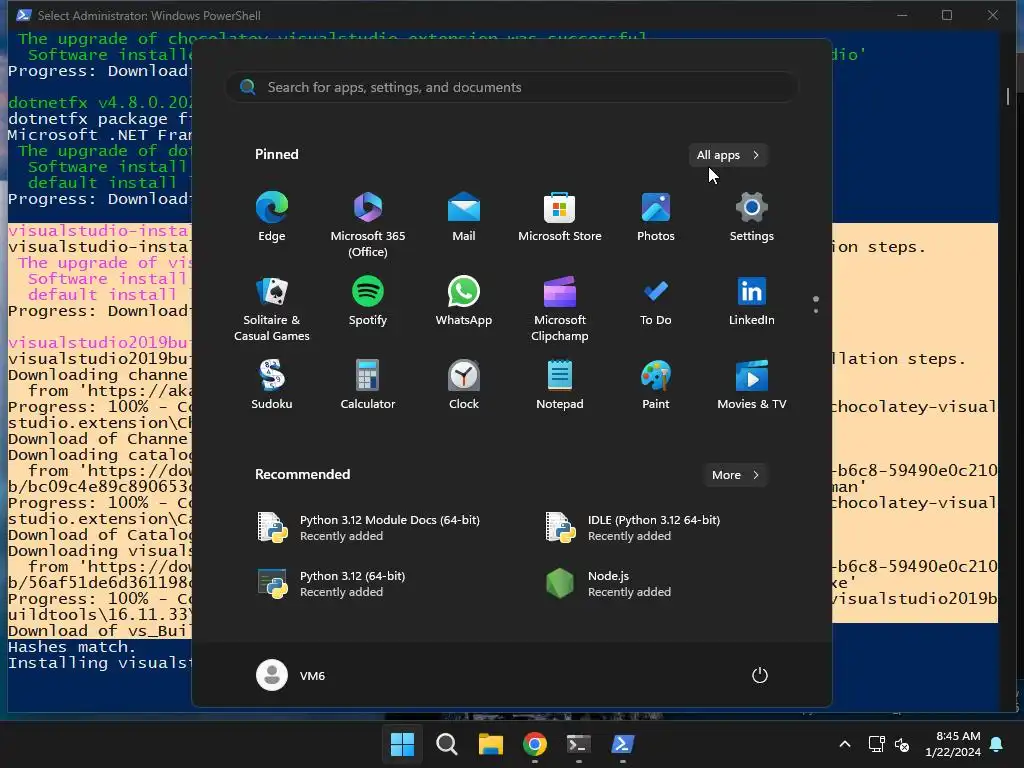This screenshot has width=1024, height=768.
Task: Open LinkedIn
Action: pyautogui.click(x=752, y=302)
